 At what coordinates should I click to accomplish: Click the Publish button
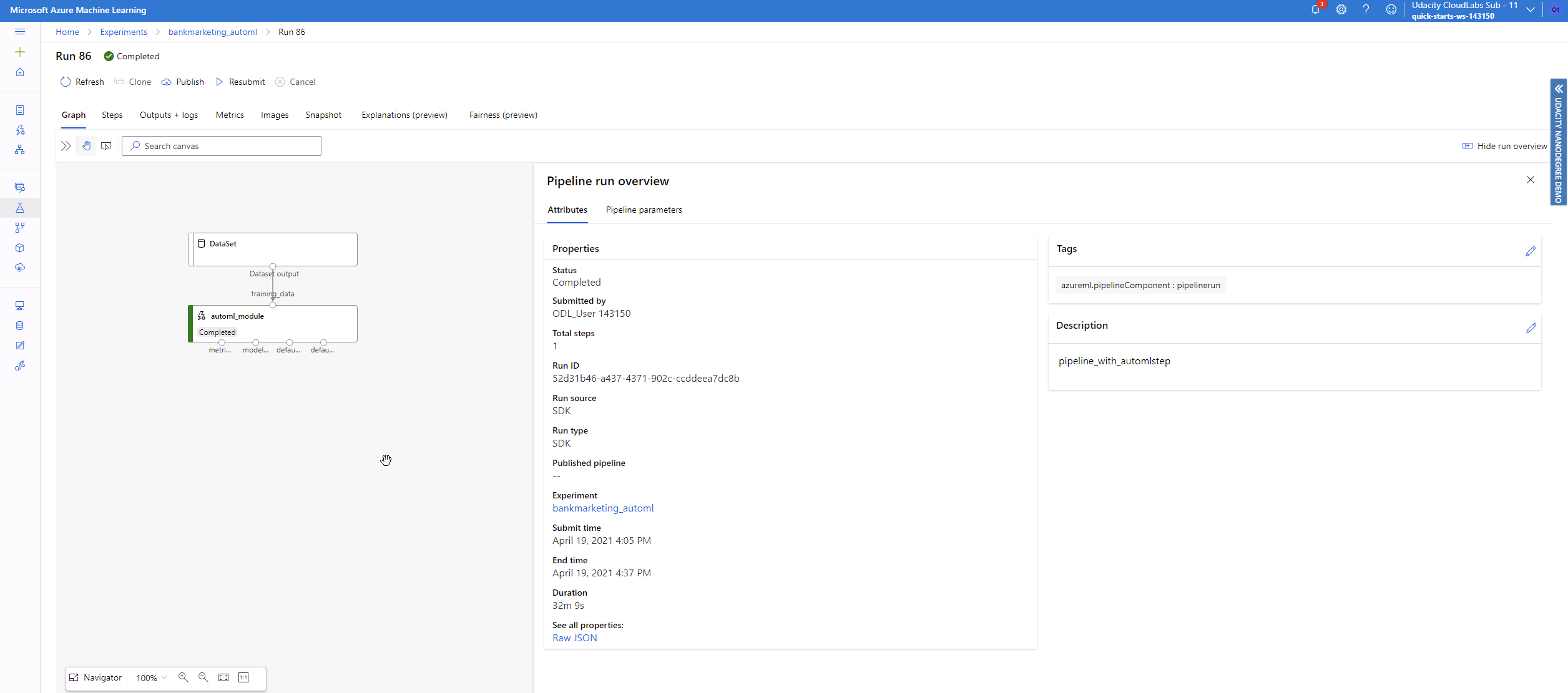tap(183, 82)
